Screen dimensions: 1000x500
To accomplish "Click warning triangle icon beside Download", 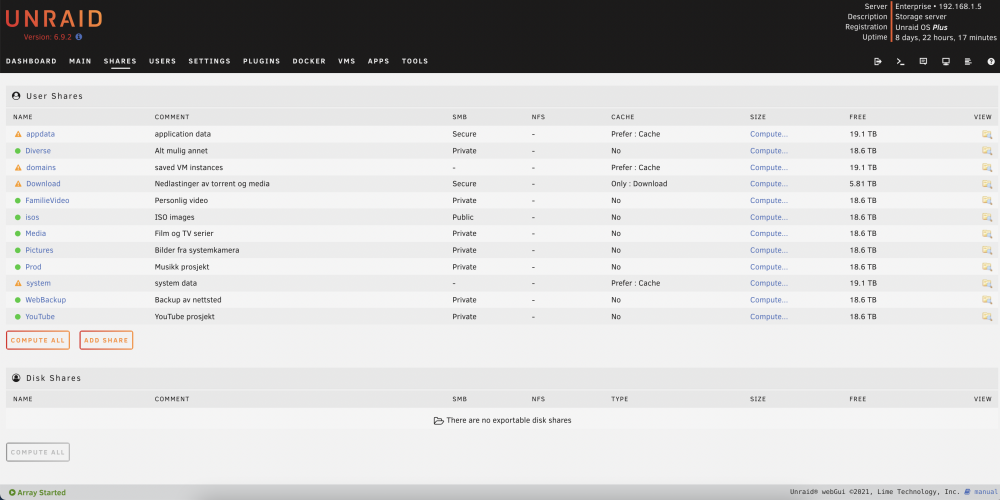I will click(18, 184).
